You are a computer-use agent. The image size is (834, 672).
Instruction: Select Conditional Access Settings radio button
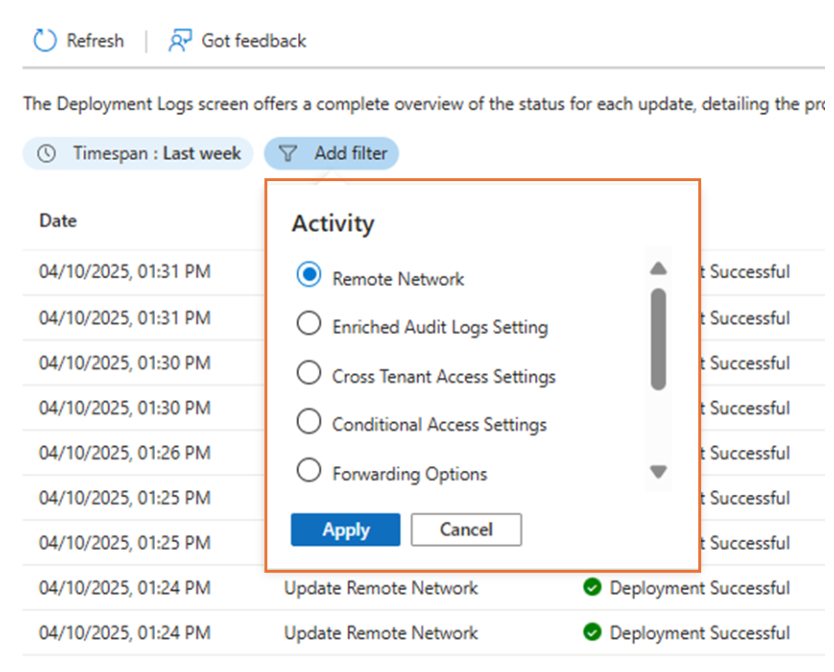(x=308, y=421)
